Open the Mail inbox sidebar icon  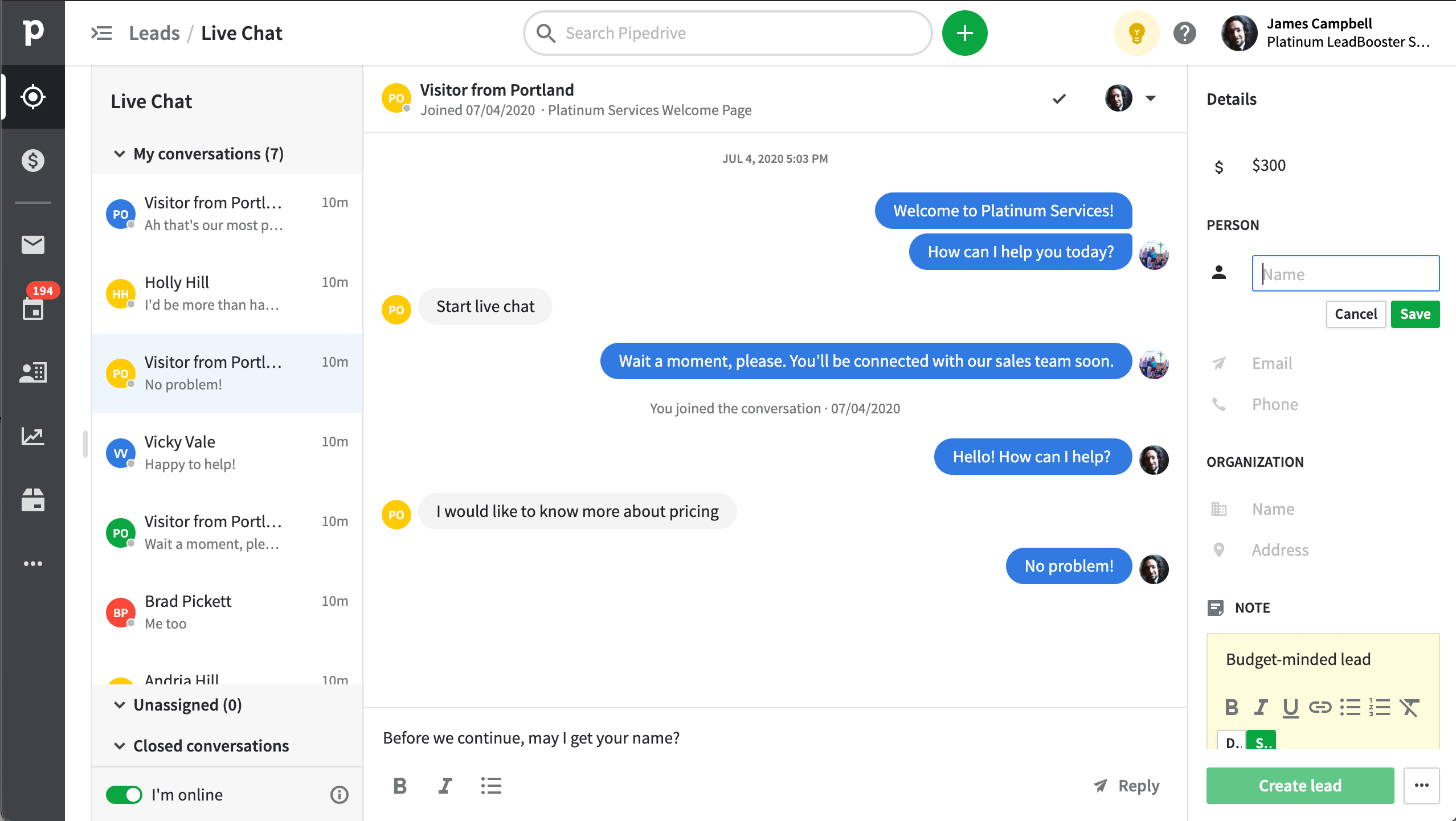pyautogui.click(x=33, y=245)
